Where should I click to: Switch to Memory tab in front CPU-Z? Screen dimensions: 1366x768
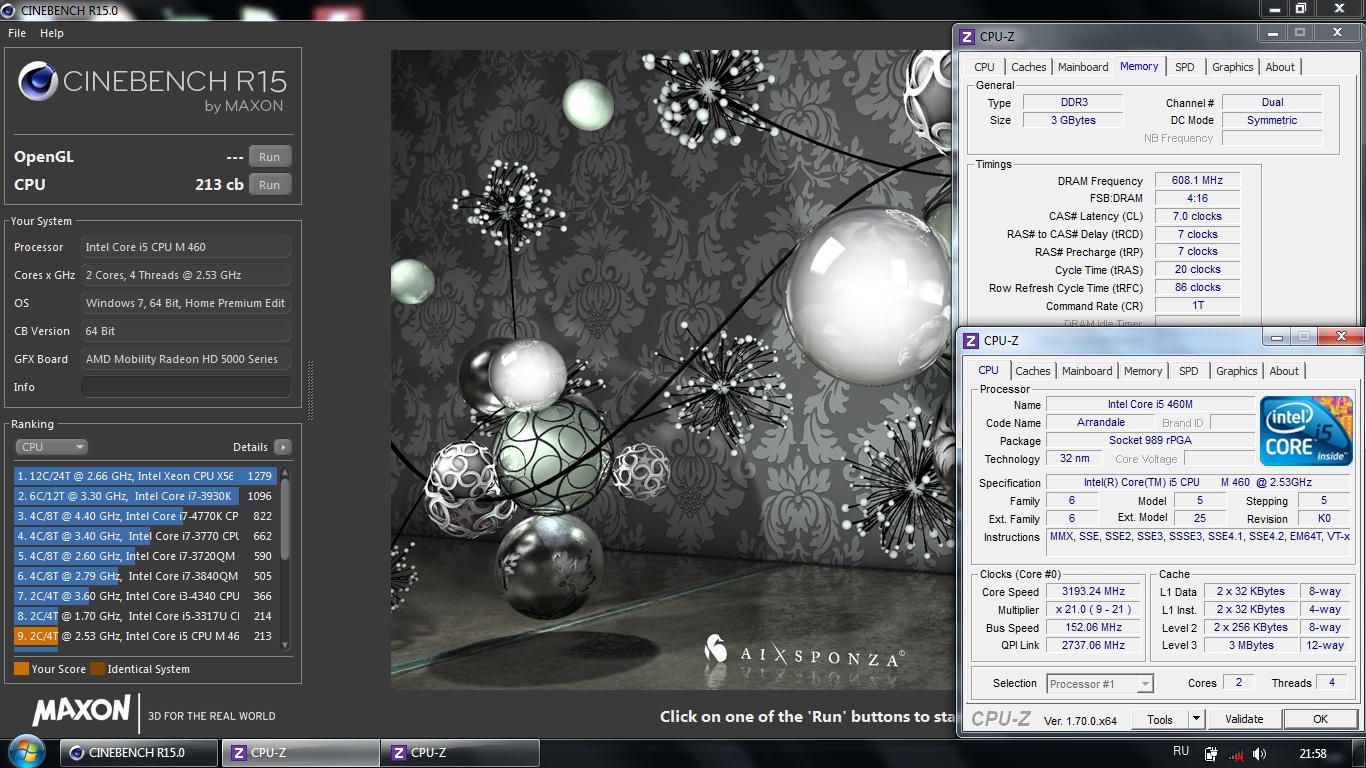point(1143,371)
